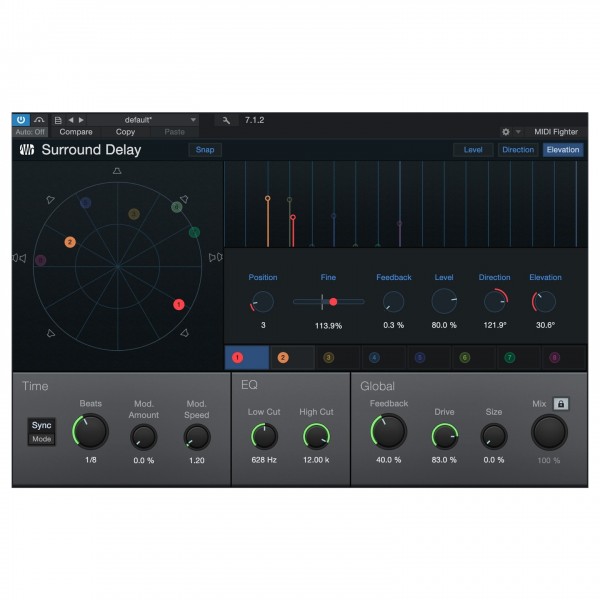Click the tap Level knob
The image size is (600, 600).
[444, 301]
